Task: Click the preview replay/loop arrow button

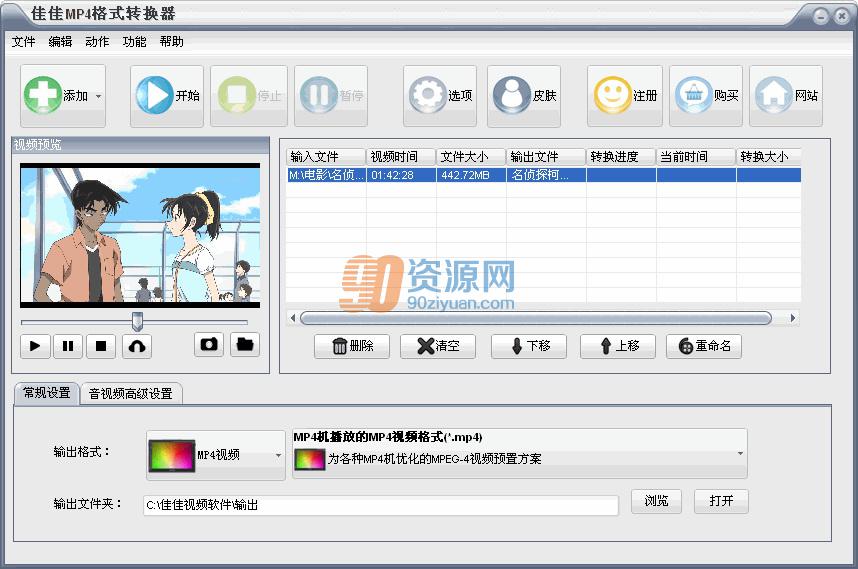Action: pyautogui.click(x=137, y=346)
